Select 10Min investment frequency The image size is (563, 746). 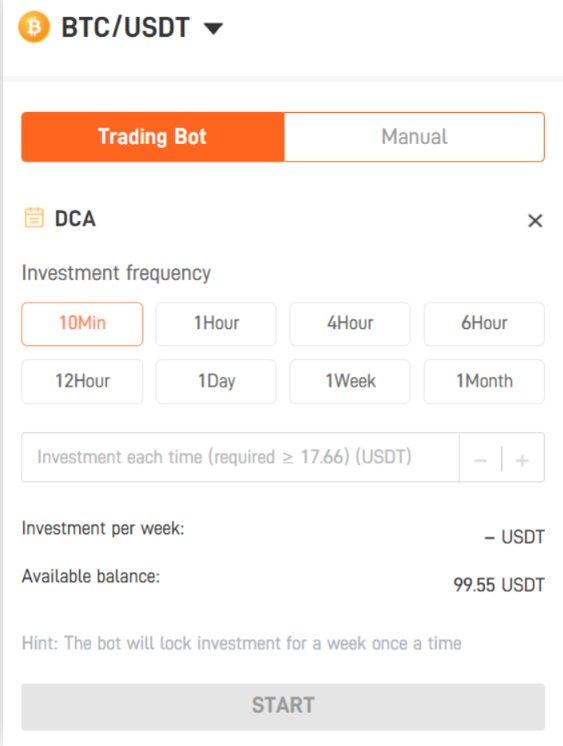coord(82,324)
